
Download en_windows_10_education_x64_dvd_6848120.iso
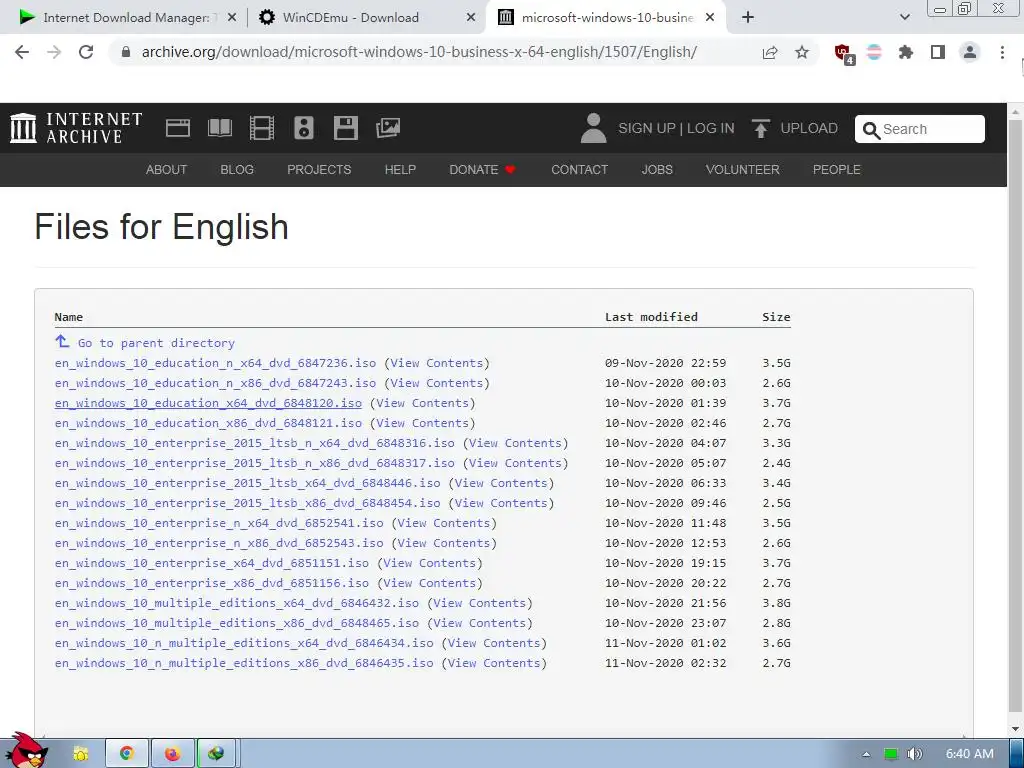pyautogui.click(x=208, y=403)
